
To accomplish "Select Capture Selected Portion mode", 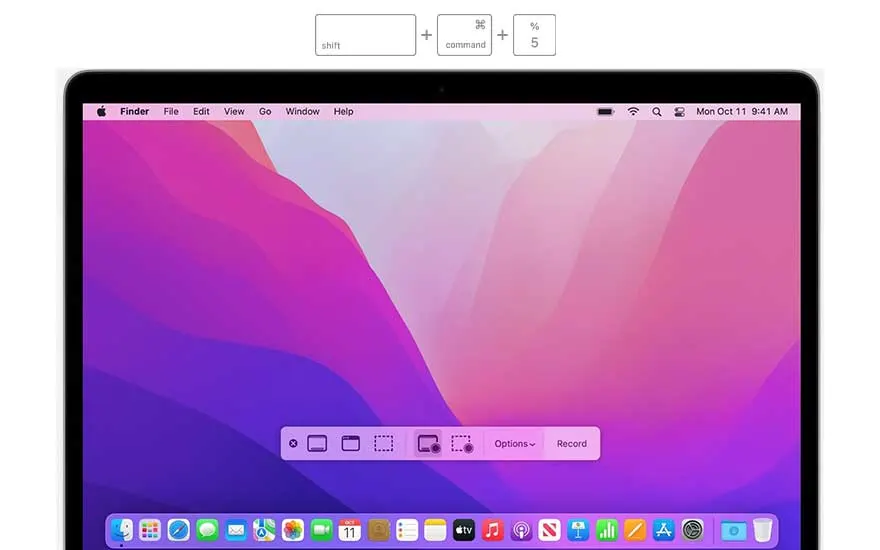I will [x=383, y=443].
